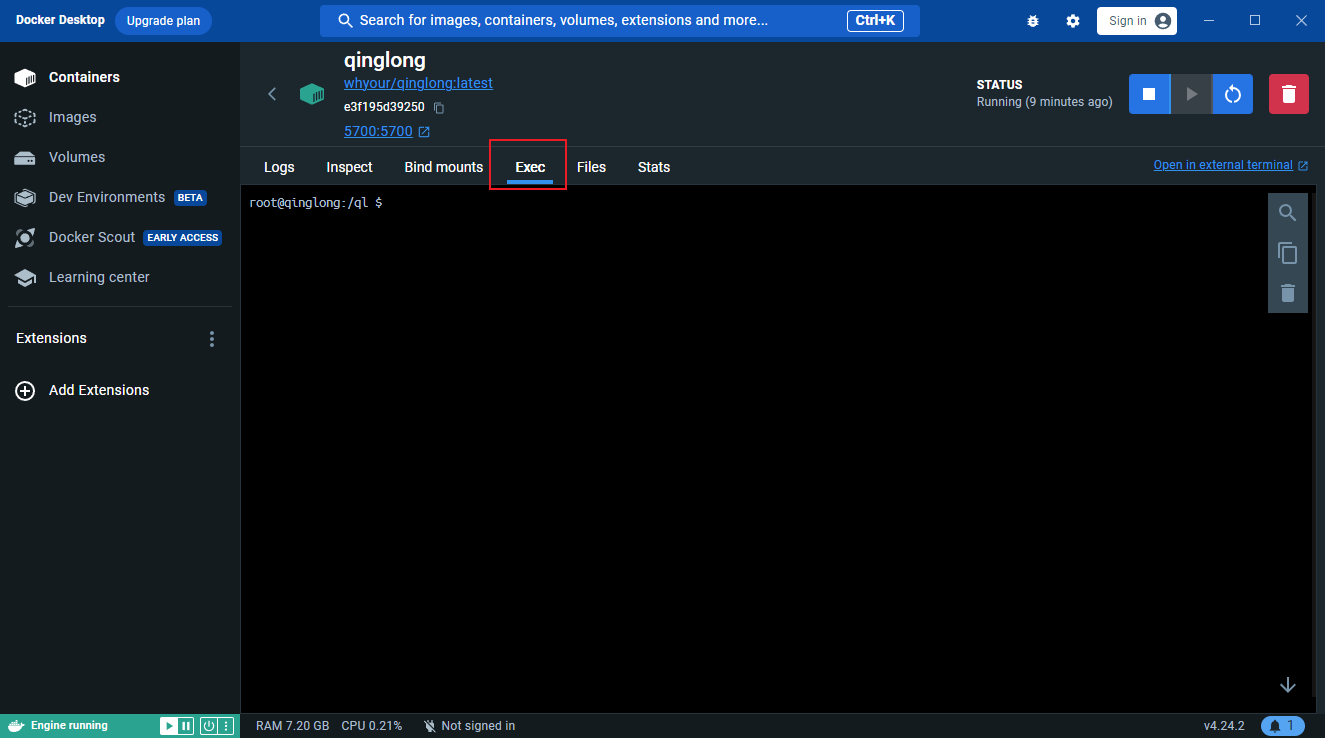
Task: Open the Volumes section
Action: point(75,157)
